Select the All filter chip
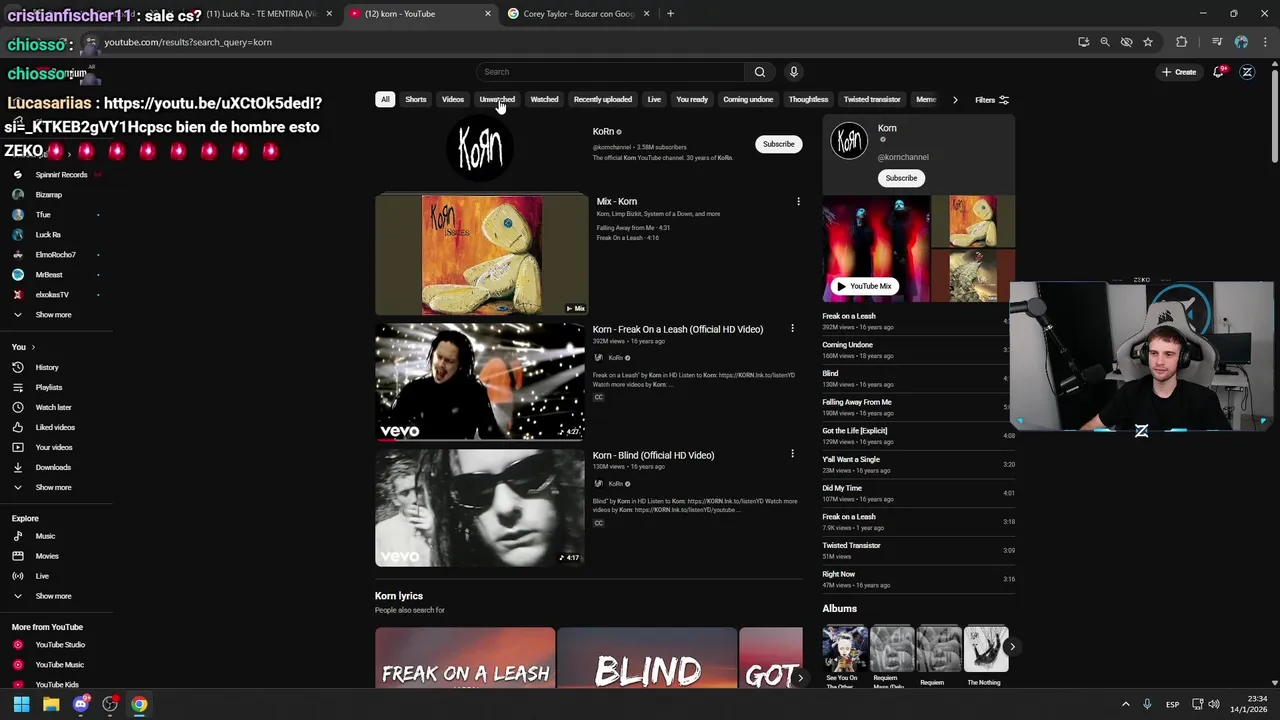This screenshot has height=720, width=1280. tap(385, 100)
